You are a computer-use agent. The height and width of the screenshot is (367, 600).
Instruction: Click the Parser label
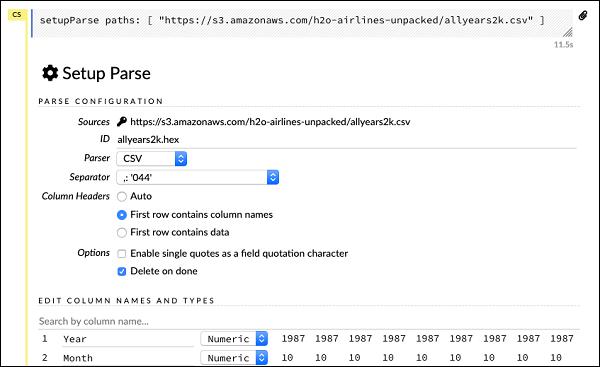pos(97,158)
